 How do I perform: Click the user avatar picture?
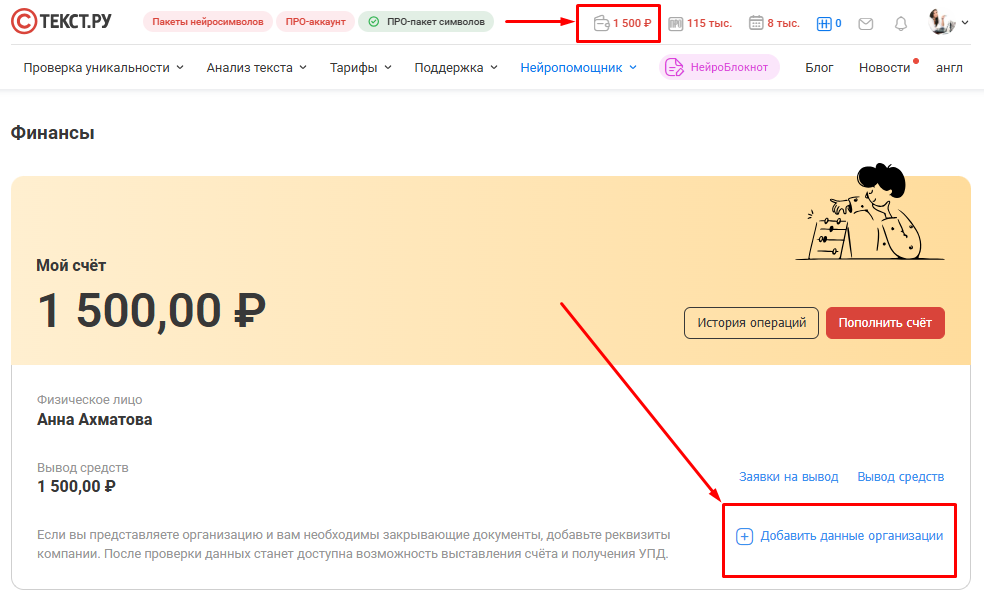point(941,22)
